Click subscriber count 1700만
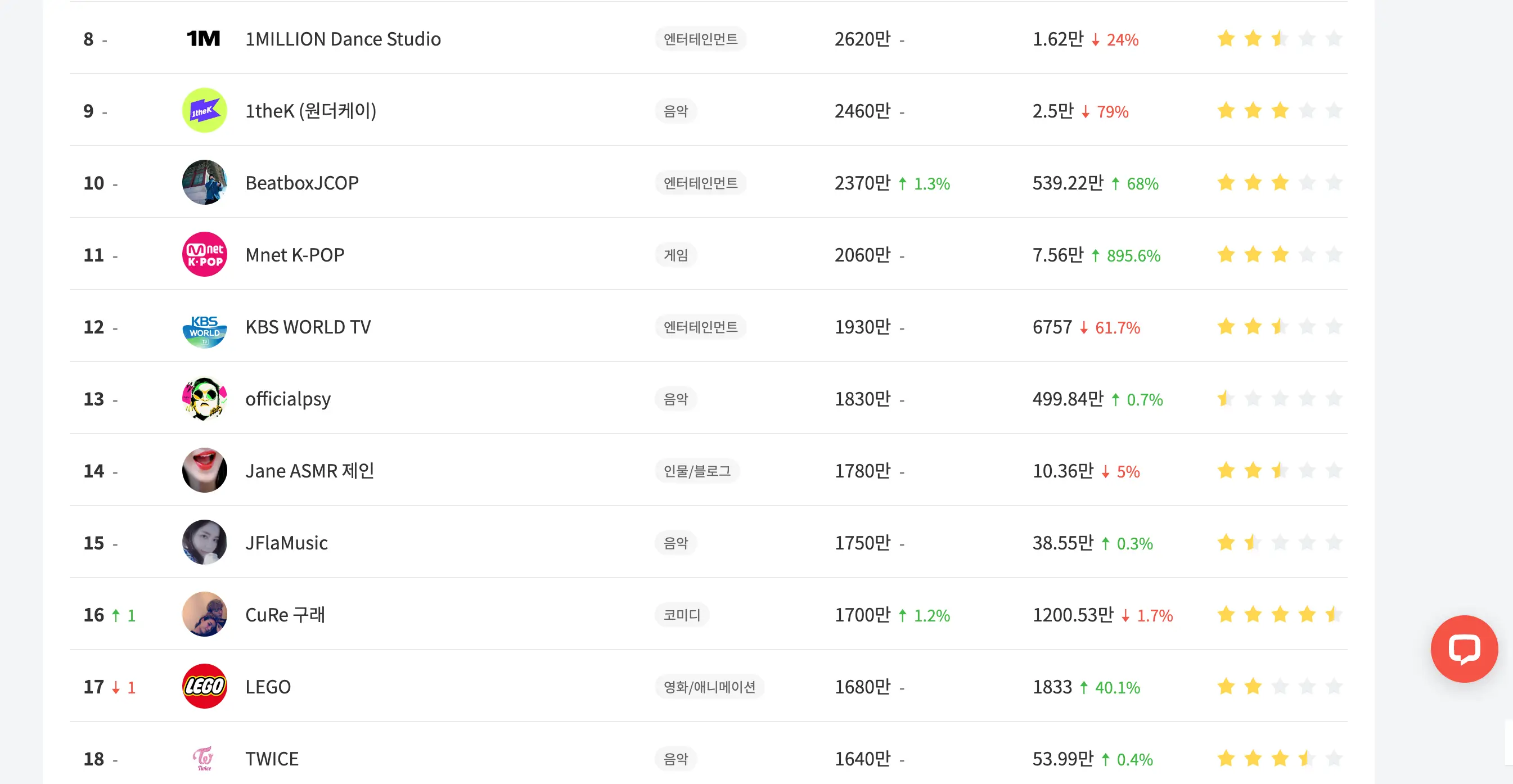The width and height of the screenshot is (1513, 784). [863, 614]
